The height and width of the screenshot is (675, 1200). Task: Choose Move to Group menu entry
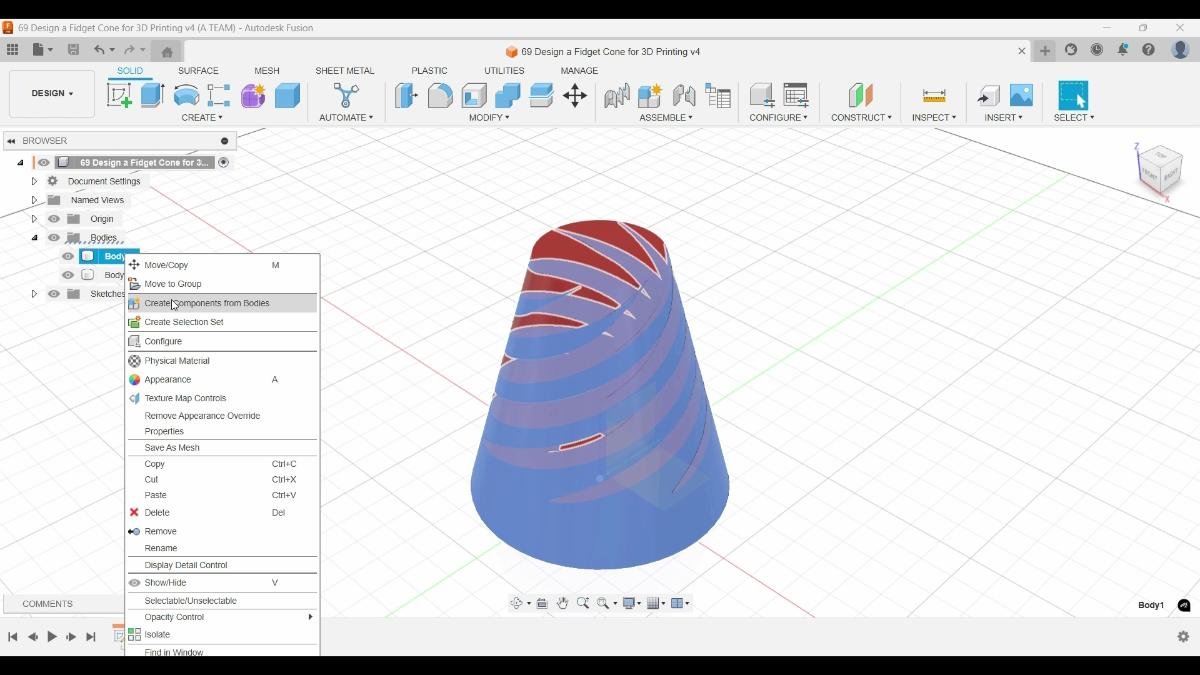pyautogui.click(x=222, y=284)
